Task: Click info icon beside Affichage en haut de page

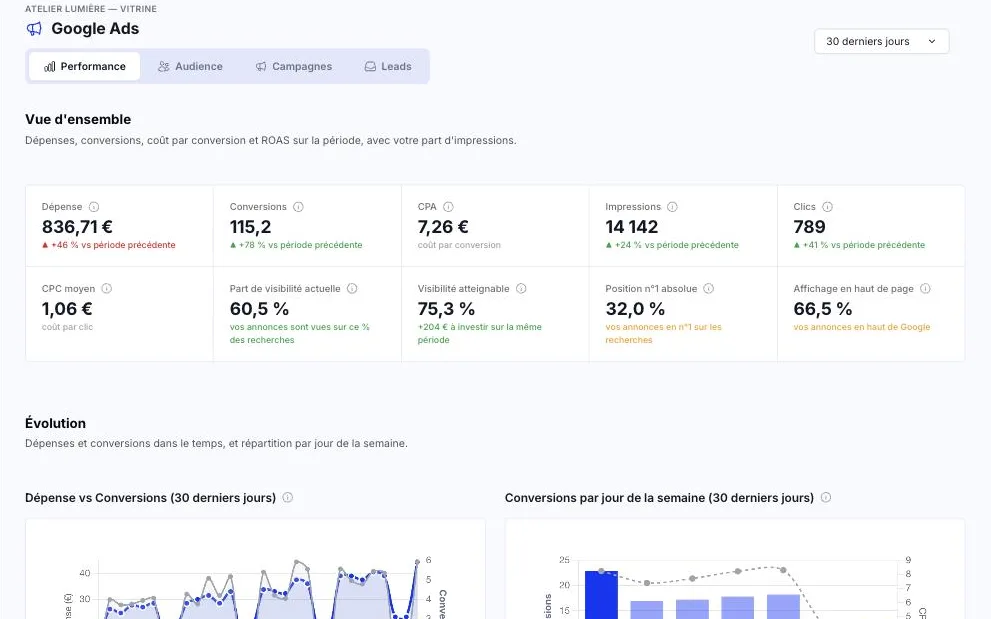Action: pyautogui.click(x=925, y=288)
